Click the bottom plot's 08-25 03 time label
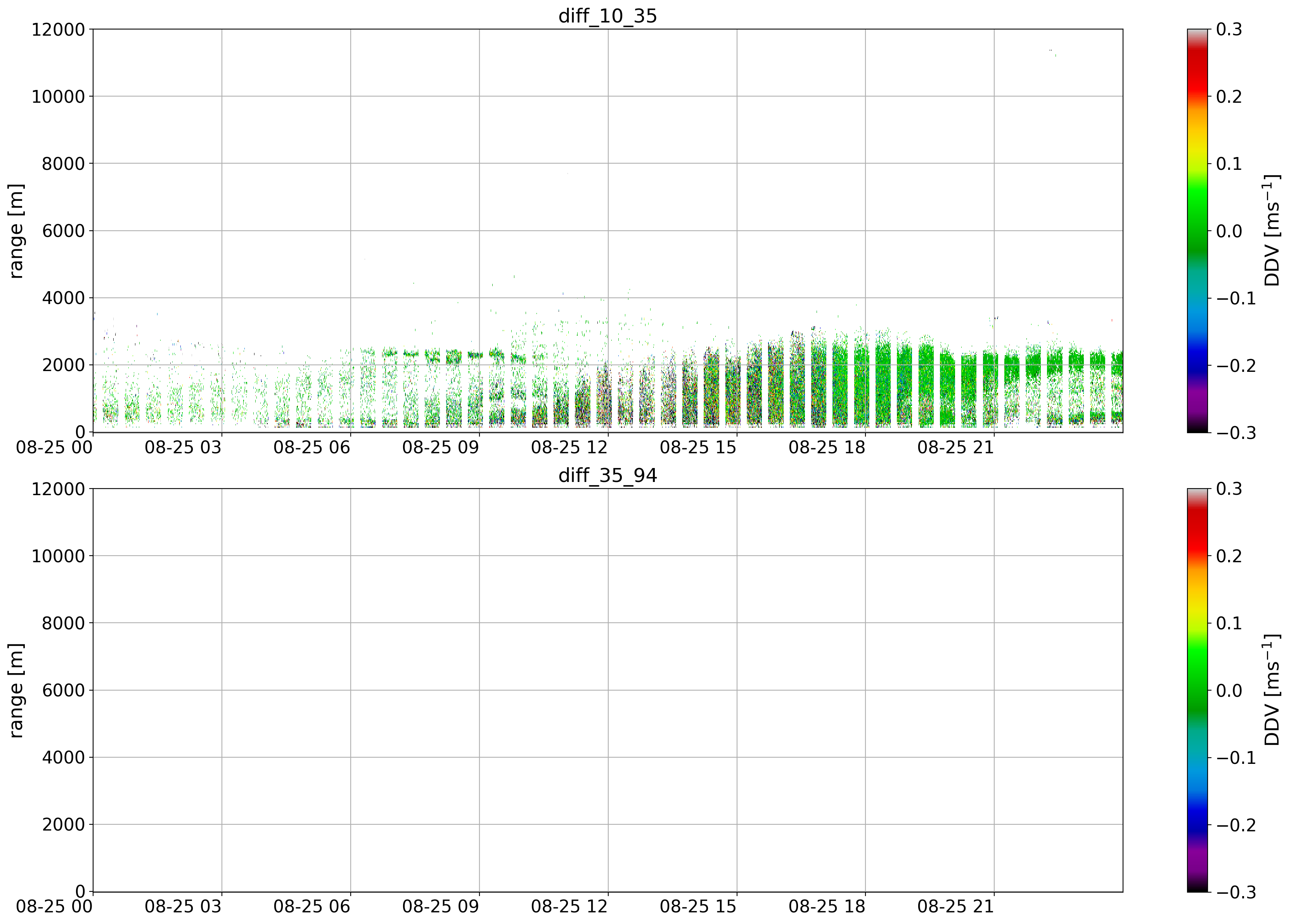 pos(183,907)
